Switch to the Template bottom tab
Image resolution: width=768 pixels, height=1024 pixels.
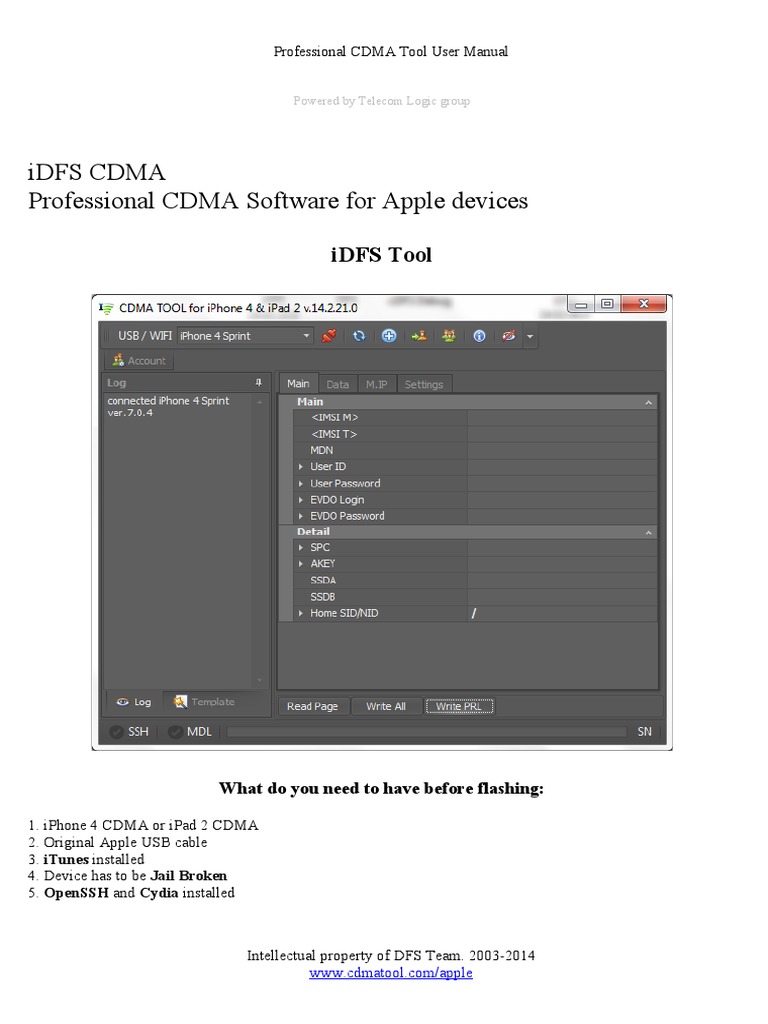204,702
